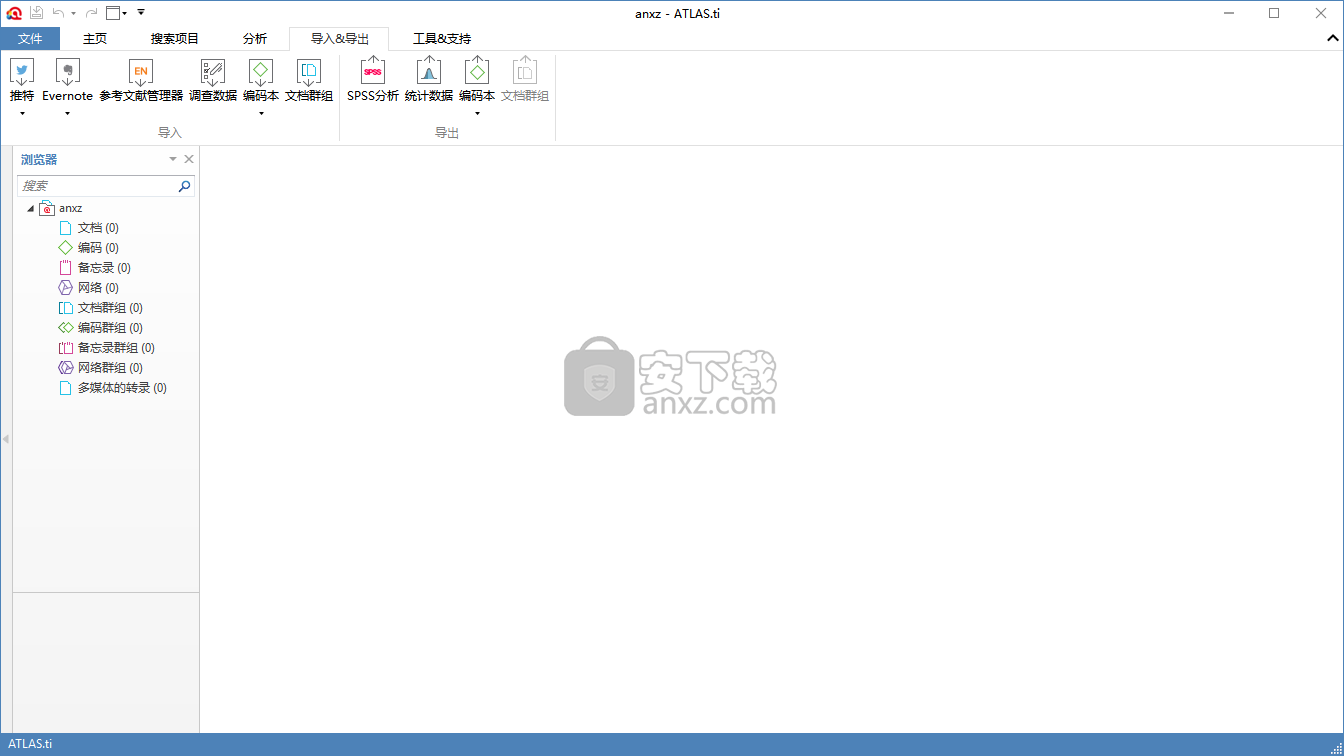The height and width of the screenshot is (756, 1344).
Task: Switch to the 工具&支持 tab
Action: (442, 39)
